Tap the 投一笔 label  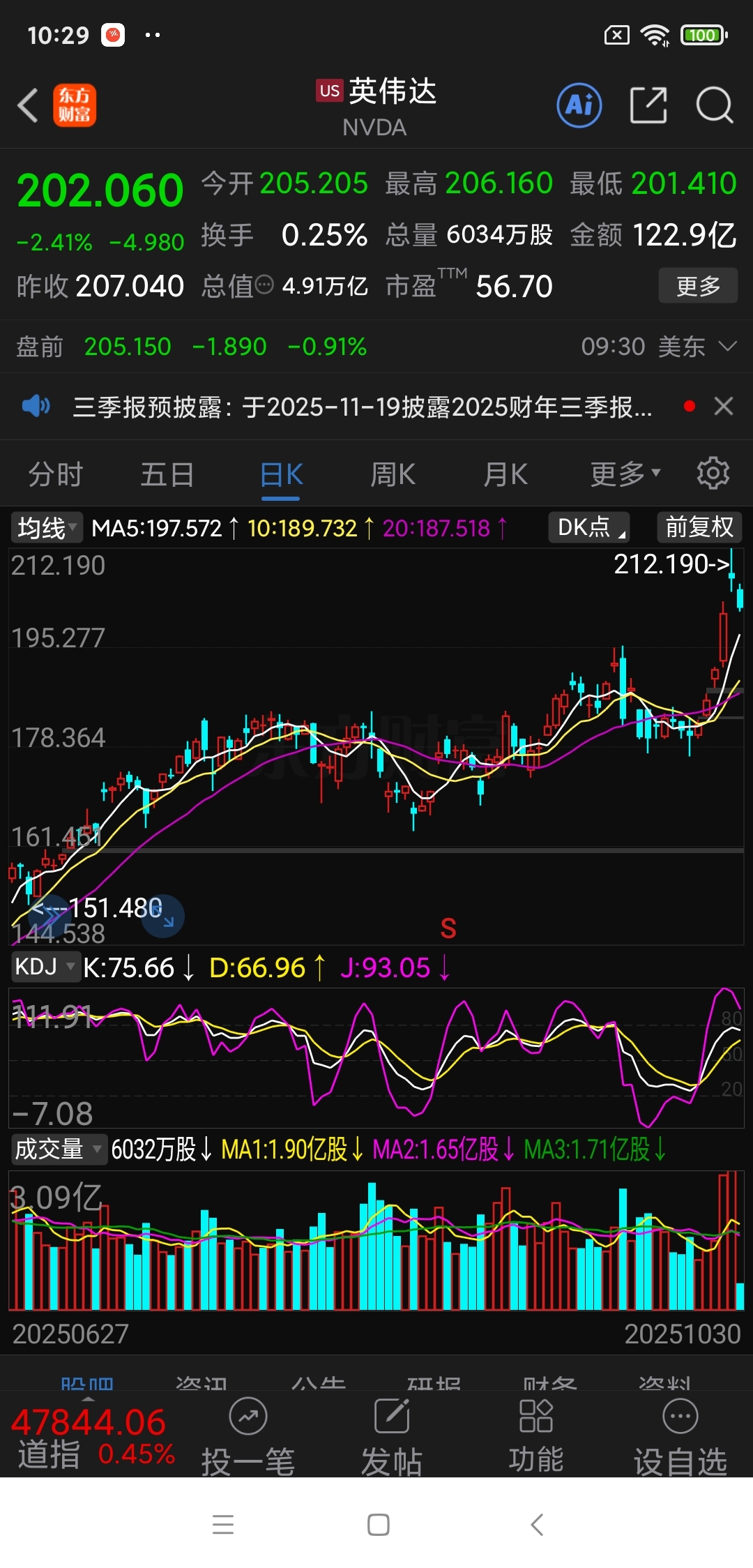tap(248, 1461)
